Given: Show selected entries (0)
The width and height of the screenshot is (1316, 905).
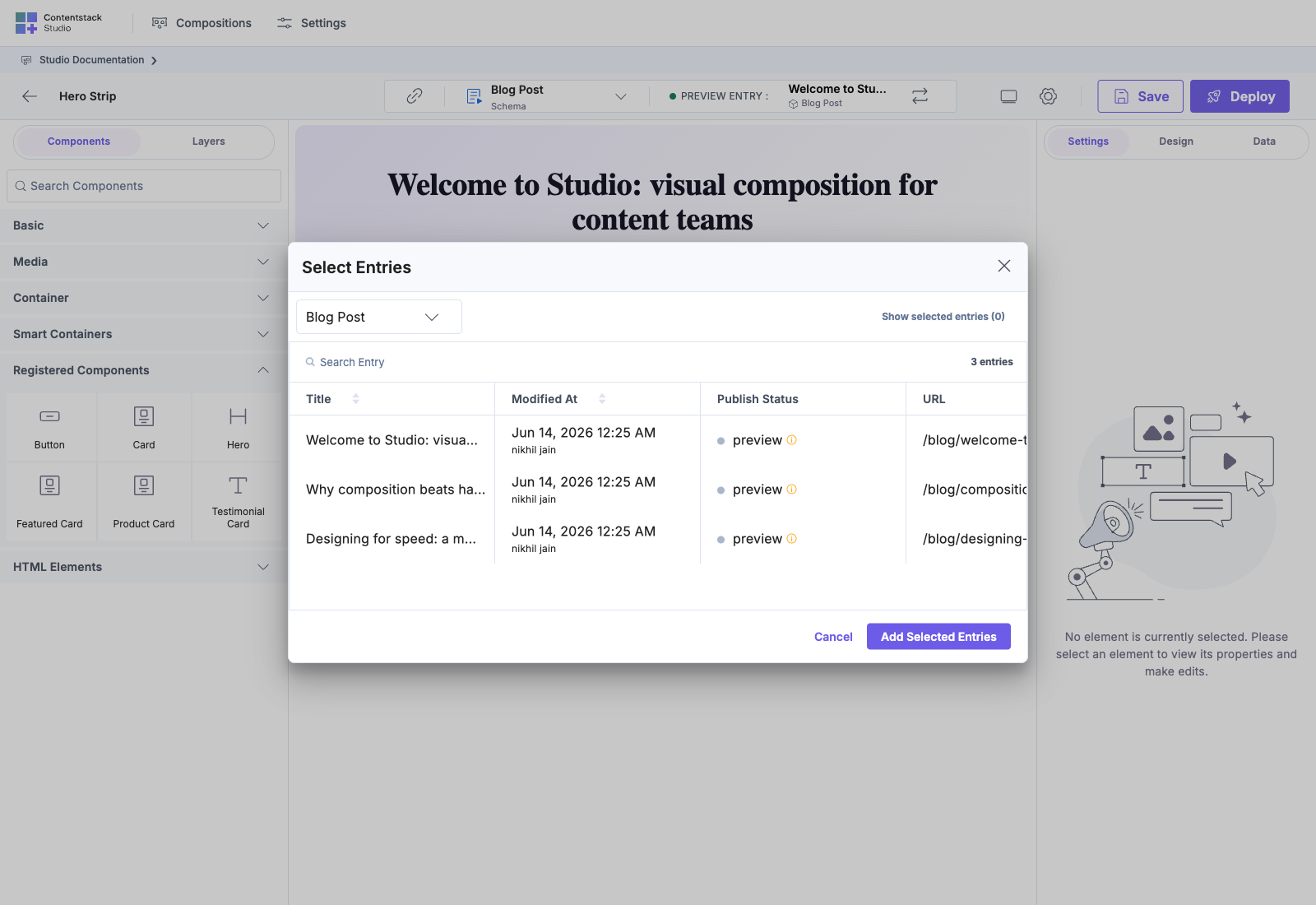Looking at the screenshot, I should point(943,316).
